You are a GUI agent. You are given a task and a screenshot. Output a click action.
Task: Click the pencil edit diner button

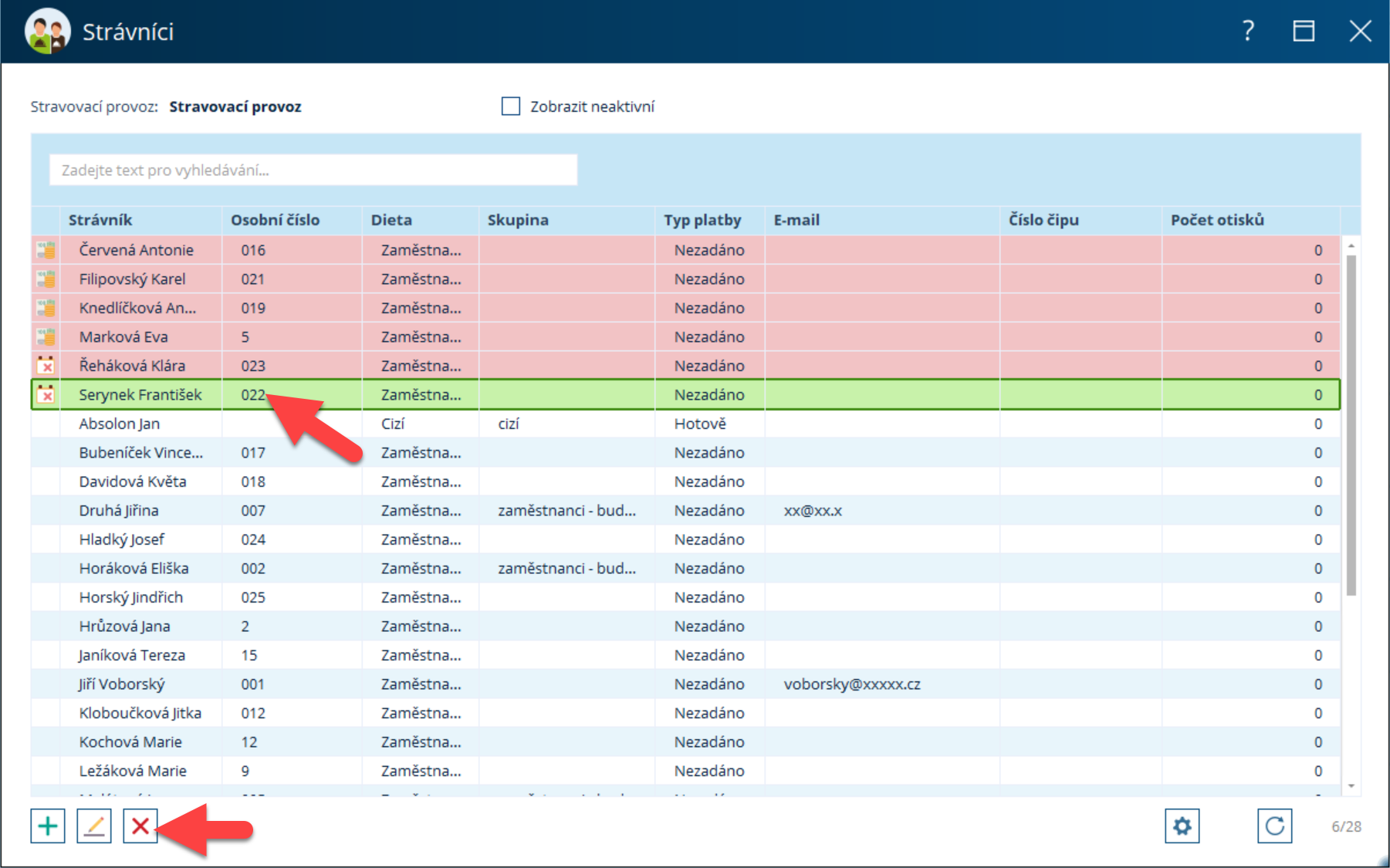(x=94, y=826)
